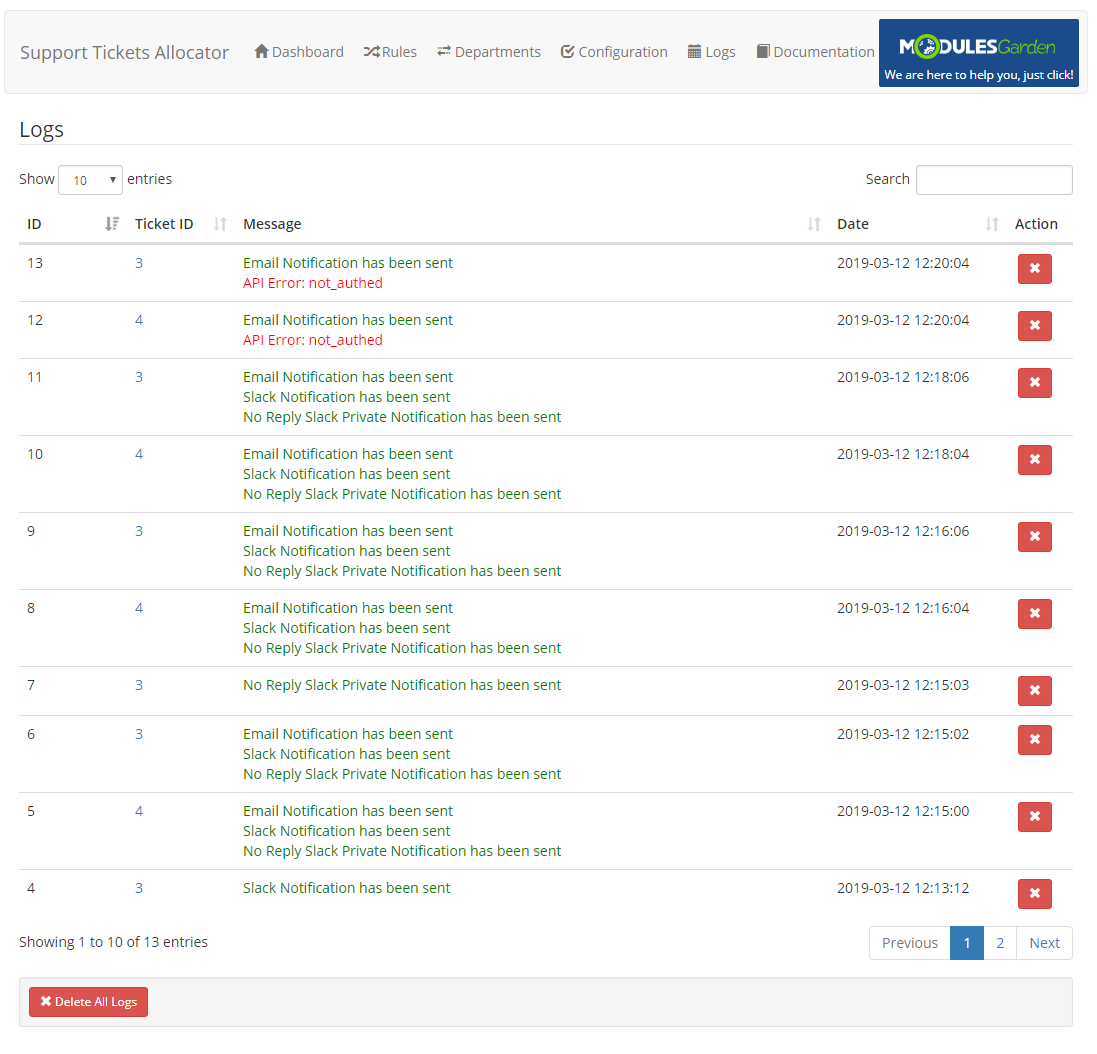
Task: Click date 2019-03-12 12:15:03
Action: click(903, 685)
